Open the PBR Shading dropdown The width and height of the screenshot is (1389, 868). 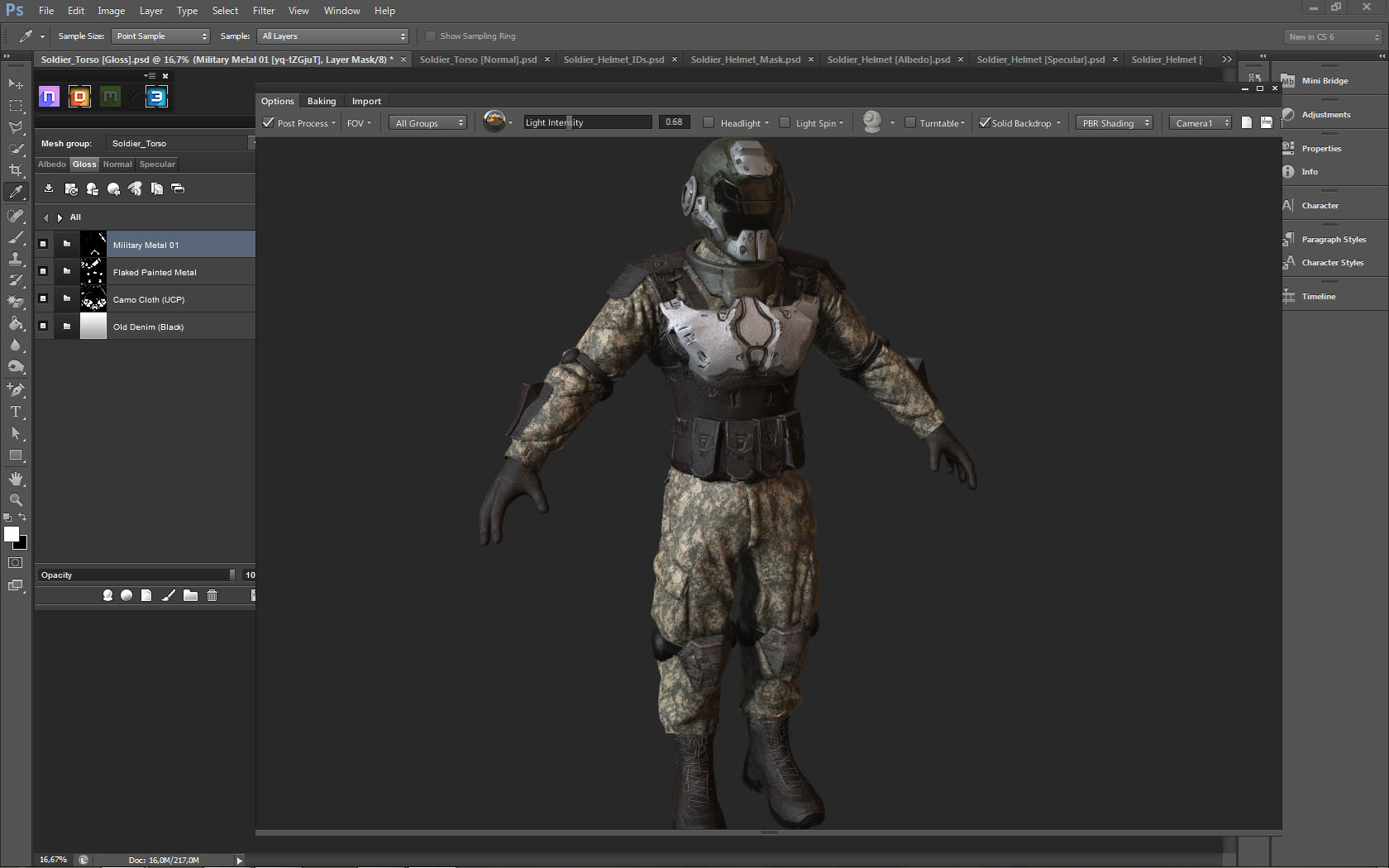click(1114, 123)
